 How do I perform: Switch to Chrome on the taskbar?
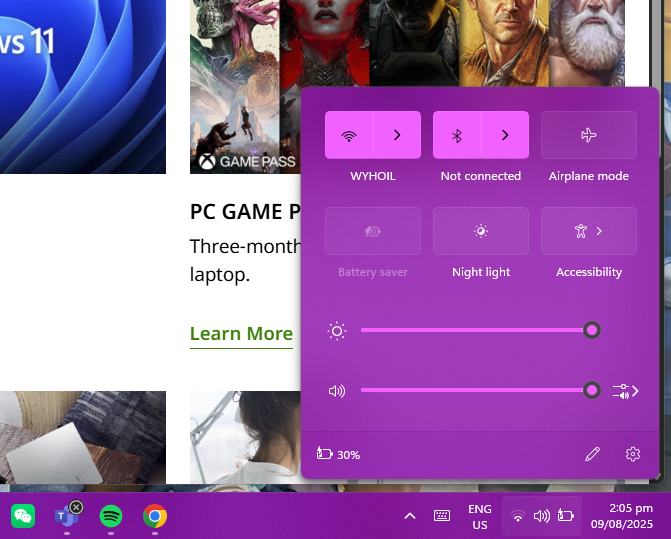[155, 516]
